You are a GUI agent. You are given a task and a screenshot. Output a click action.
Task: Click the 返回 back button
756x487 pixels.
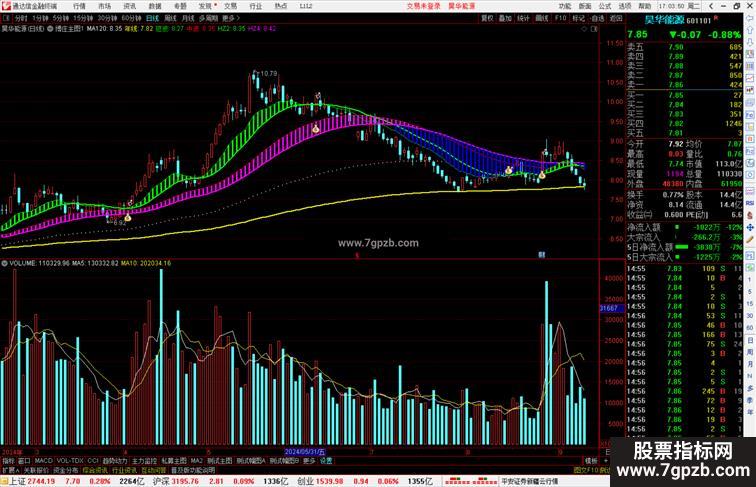point(616,18)
